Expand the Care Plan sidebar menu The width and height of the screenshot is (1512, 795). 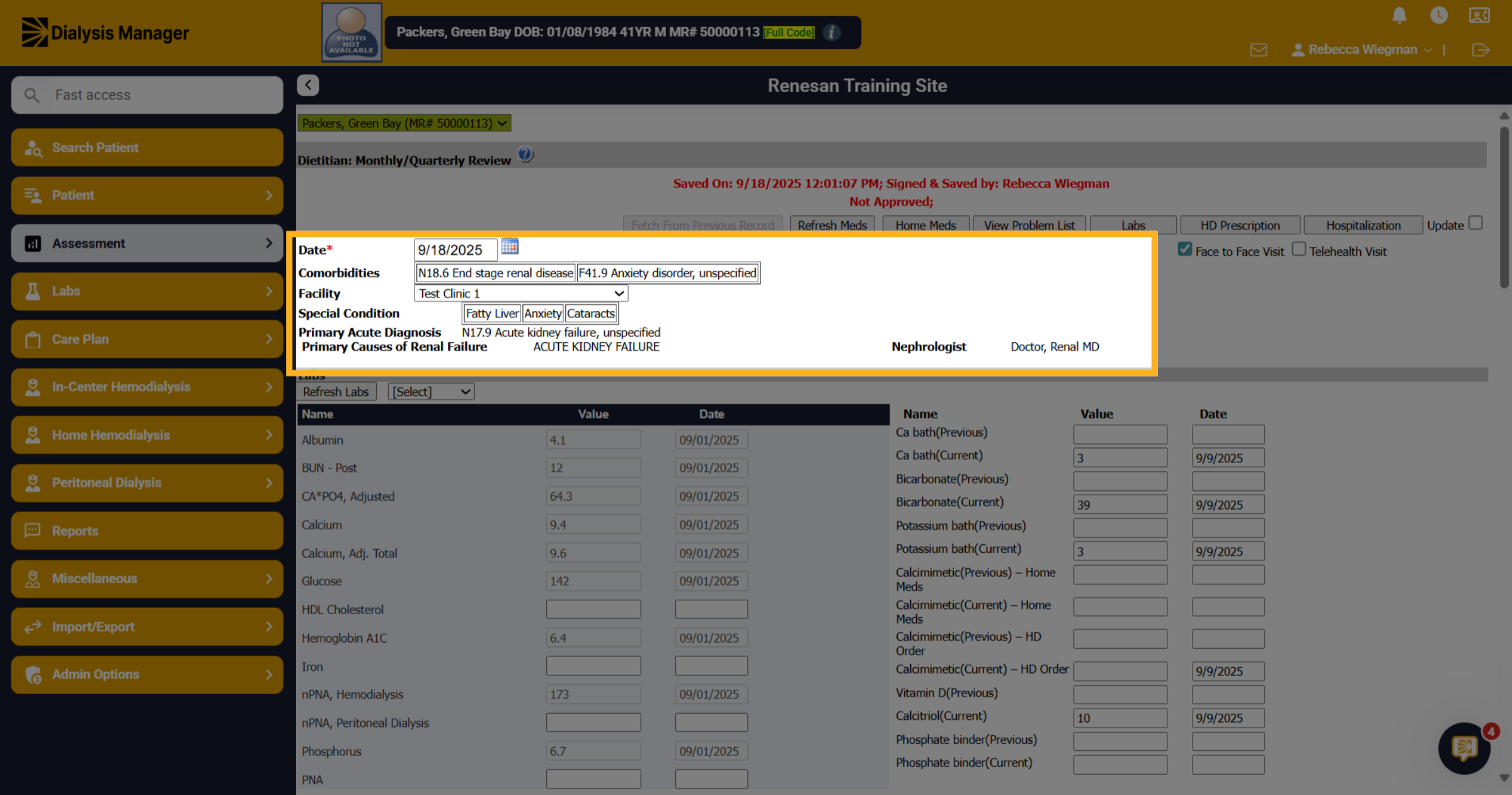147,339
